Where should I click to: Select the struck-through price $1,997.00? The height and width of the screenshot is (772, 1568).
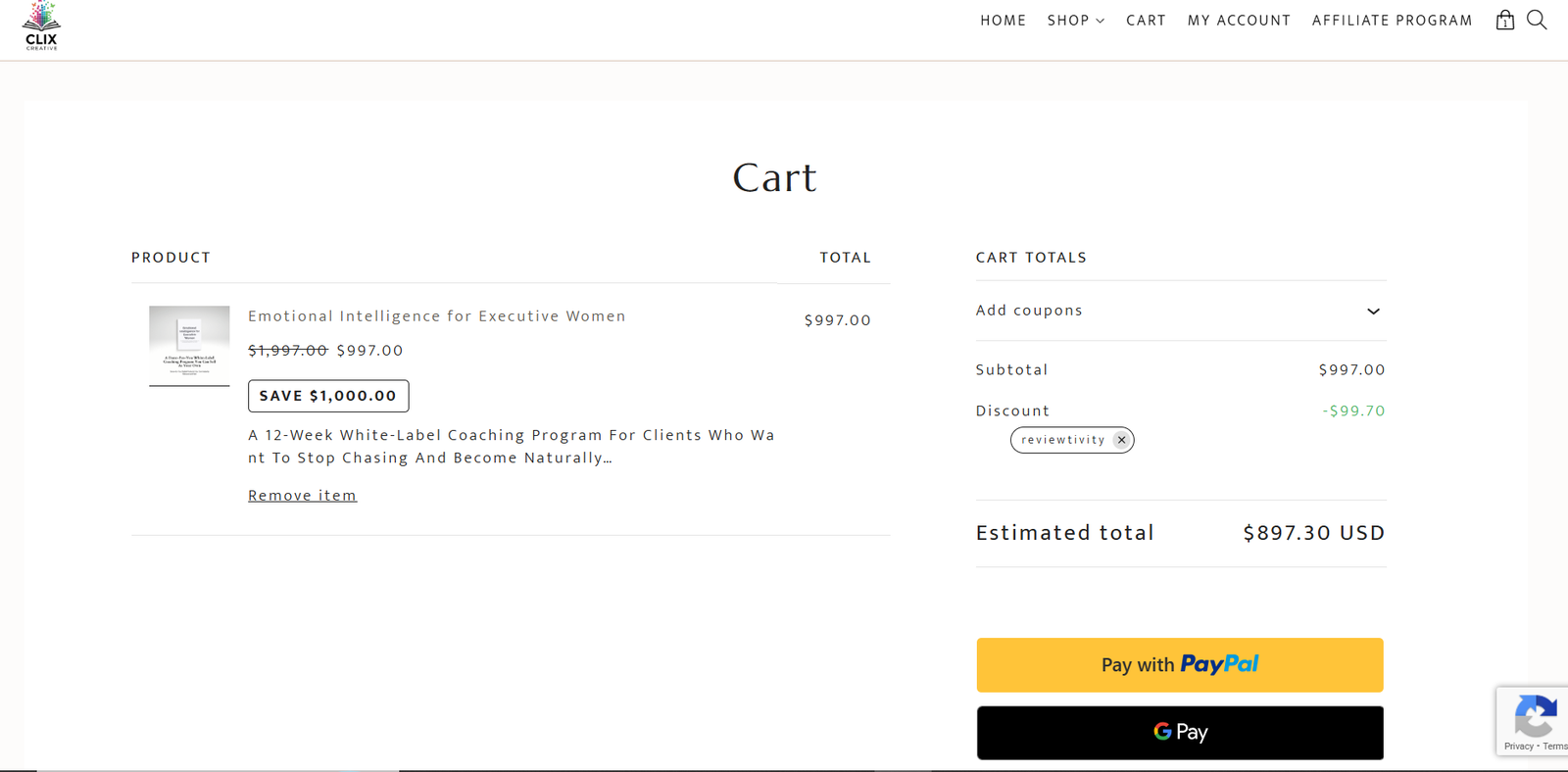(287, 351)
